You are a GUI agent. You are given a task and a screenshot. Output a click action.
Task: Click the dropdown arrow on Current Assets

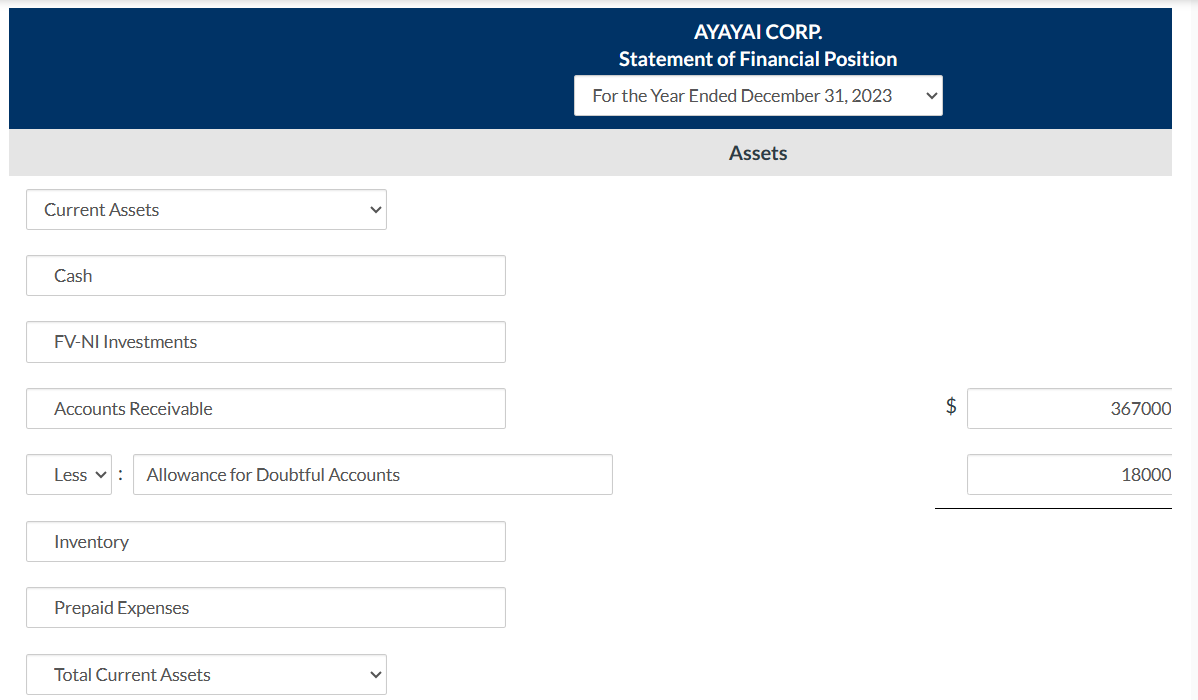pyautogui.click(x=375, y=209)
